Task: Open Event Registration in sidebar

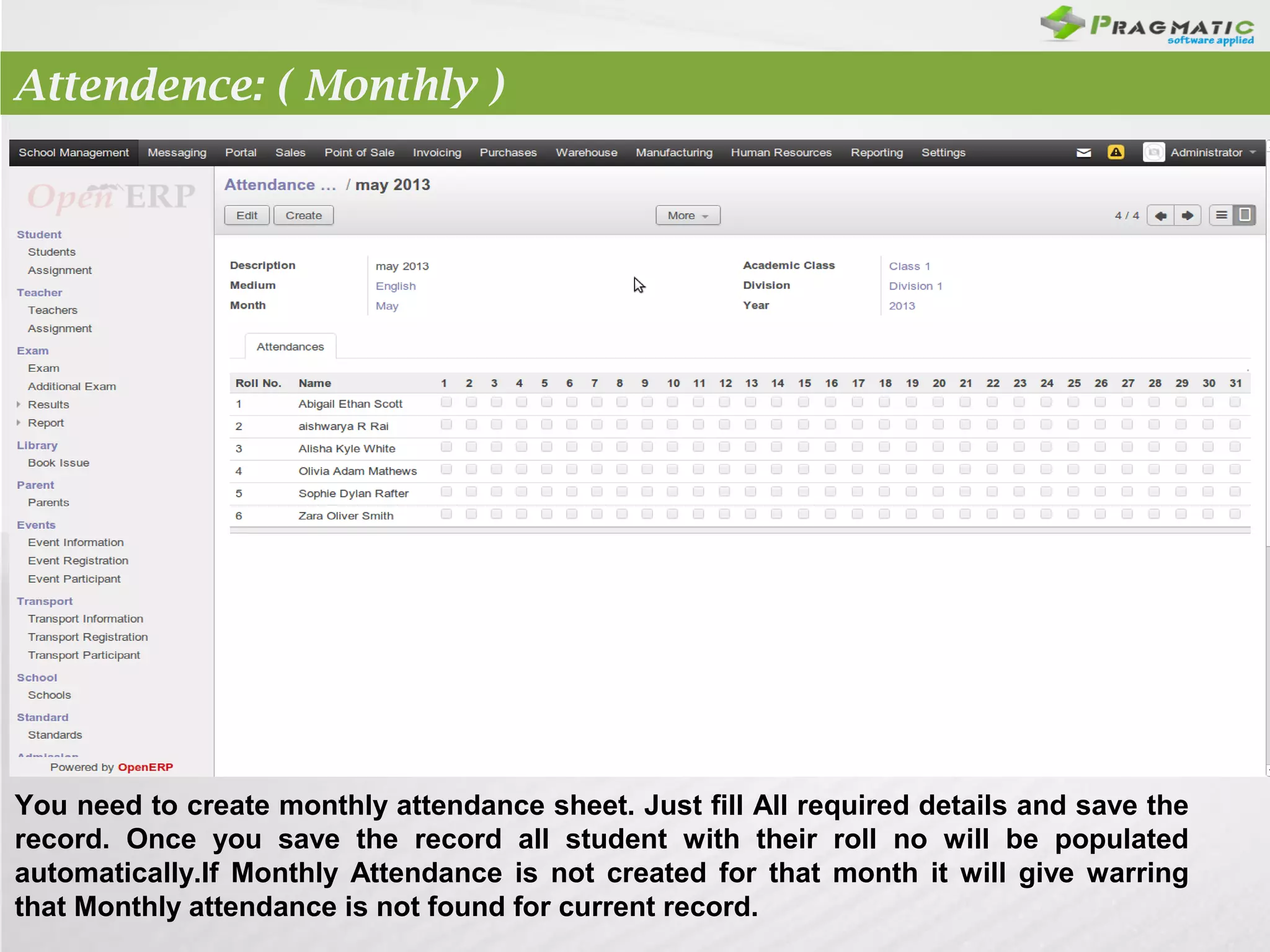Action: pos(78,561)
